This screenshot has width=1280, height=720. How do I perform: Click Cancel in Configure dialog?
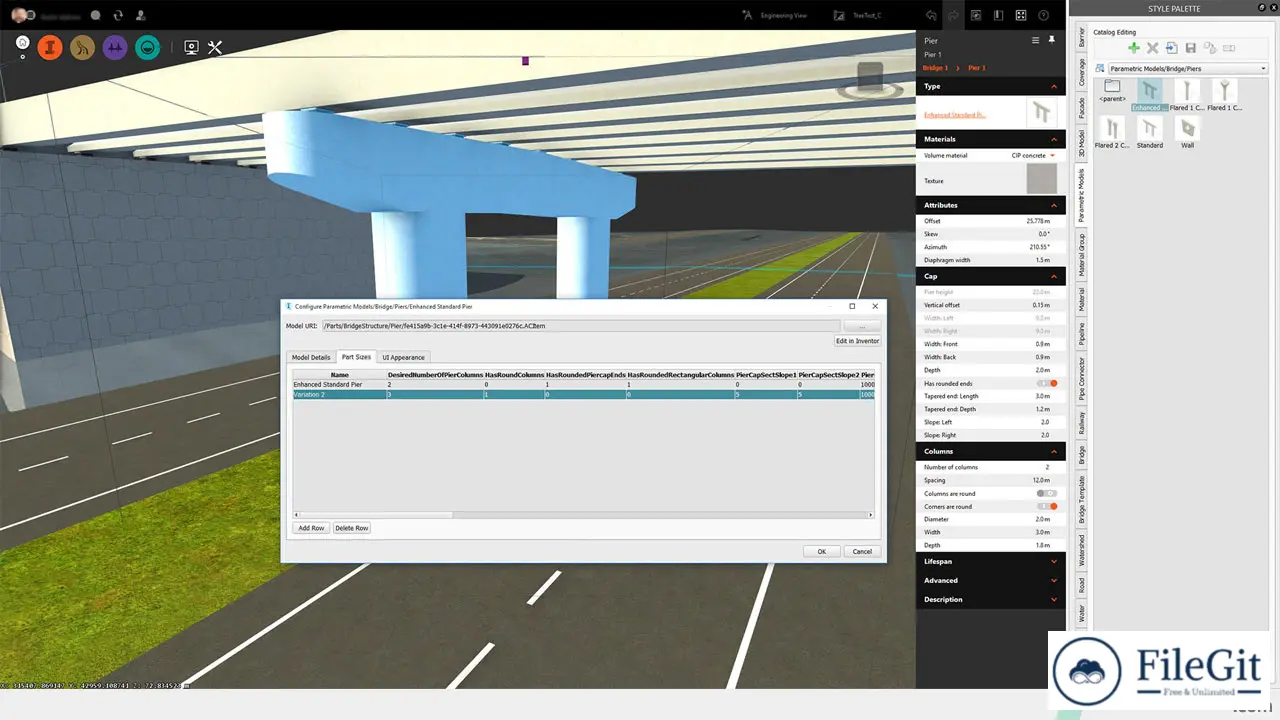[x=862, y=551]
